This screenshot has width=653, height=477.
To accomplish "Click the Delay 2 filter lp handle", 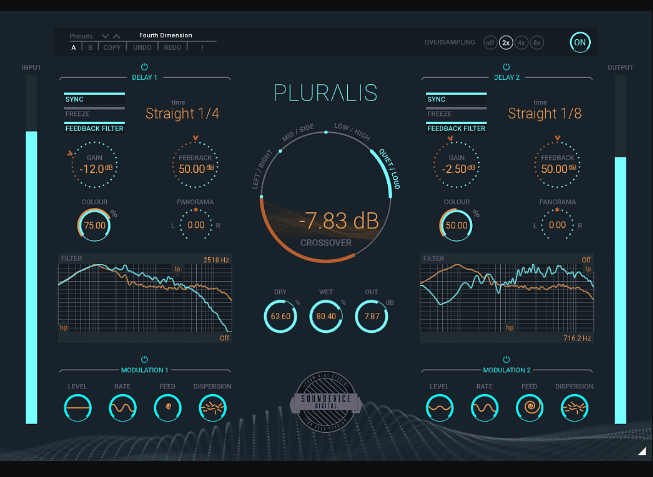I will tap(588, 269).
